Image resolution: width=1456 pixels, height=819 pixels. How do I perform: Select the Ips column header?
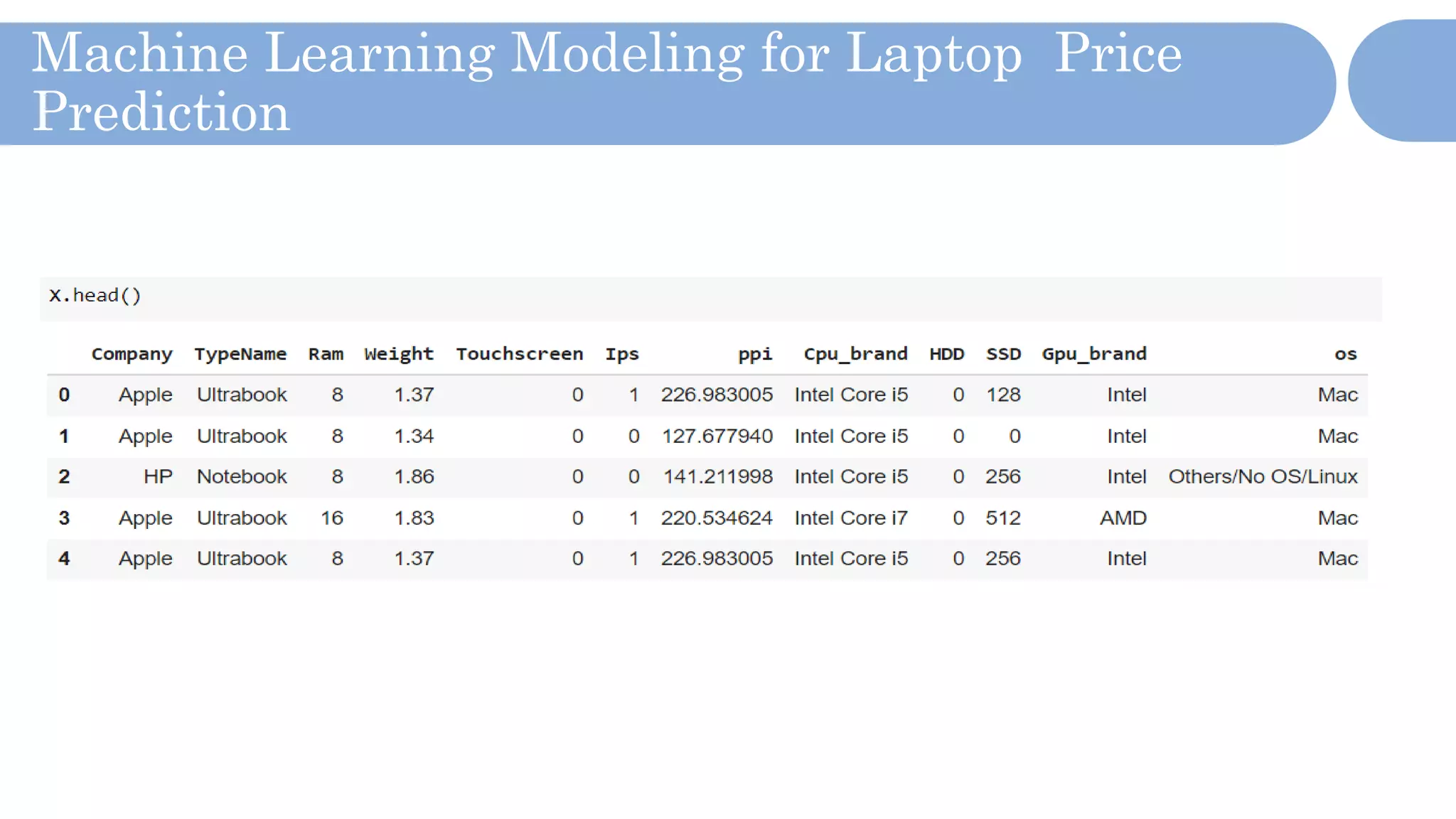(622, 355)
